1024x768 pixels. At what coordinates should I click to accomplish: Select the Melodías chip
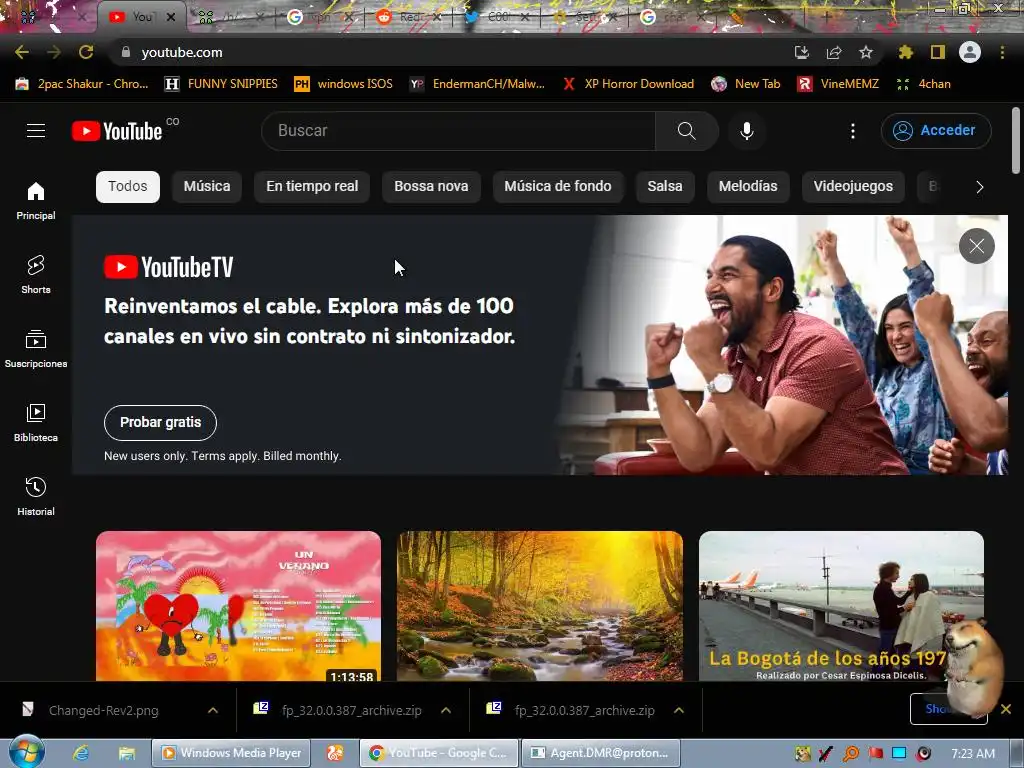coord(748,187)
